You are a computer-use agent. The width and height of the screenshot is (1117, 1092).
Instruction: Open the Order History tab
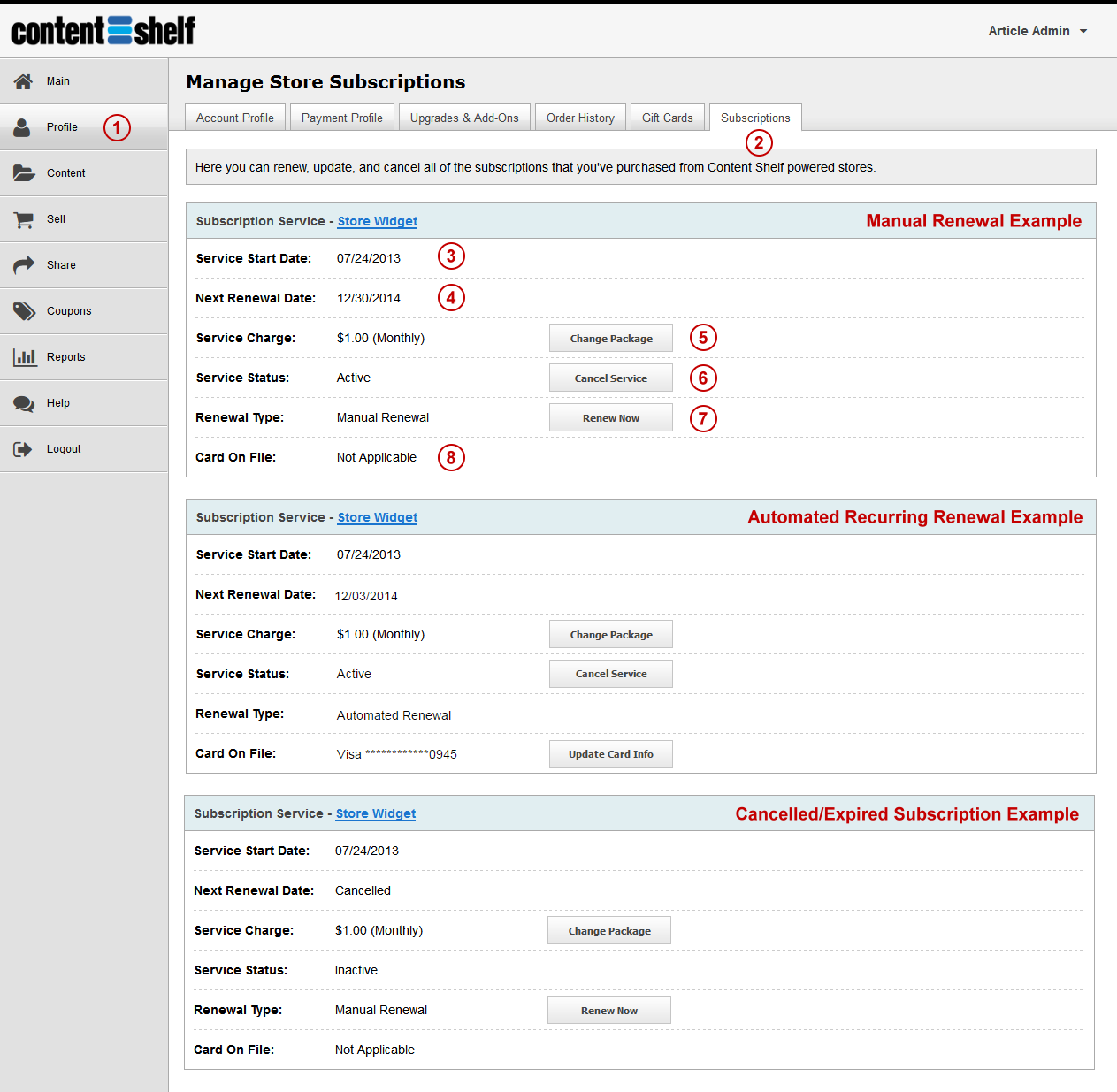[580, 118]
